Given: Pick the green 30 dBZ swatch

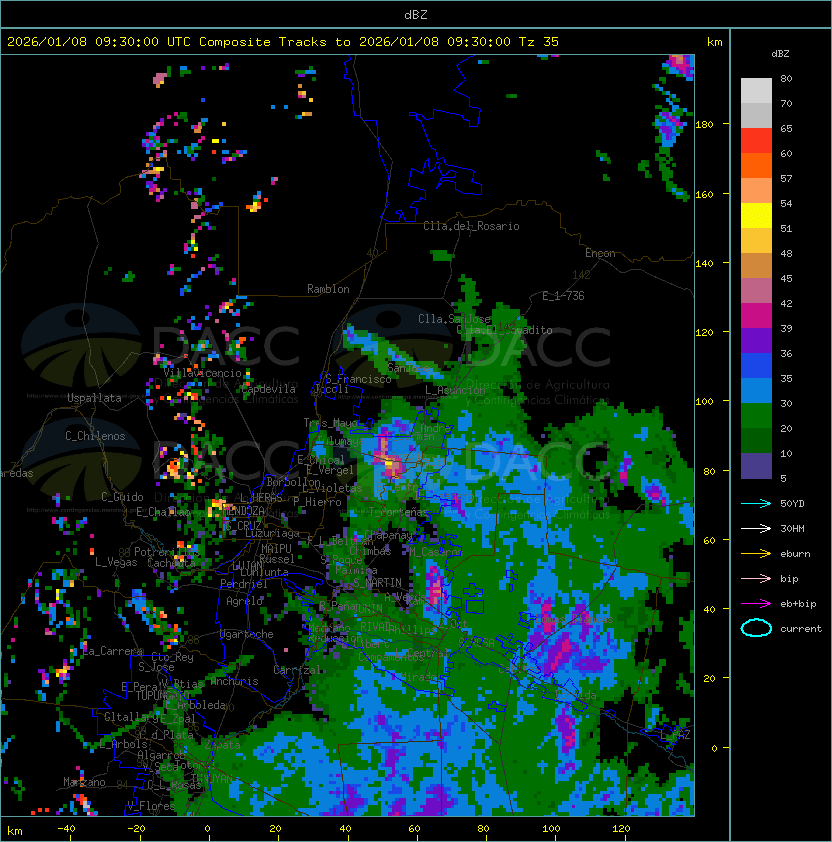Looking at the screenshot, I should [x=756, y=416].
